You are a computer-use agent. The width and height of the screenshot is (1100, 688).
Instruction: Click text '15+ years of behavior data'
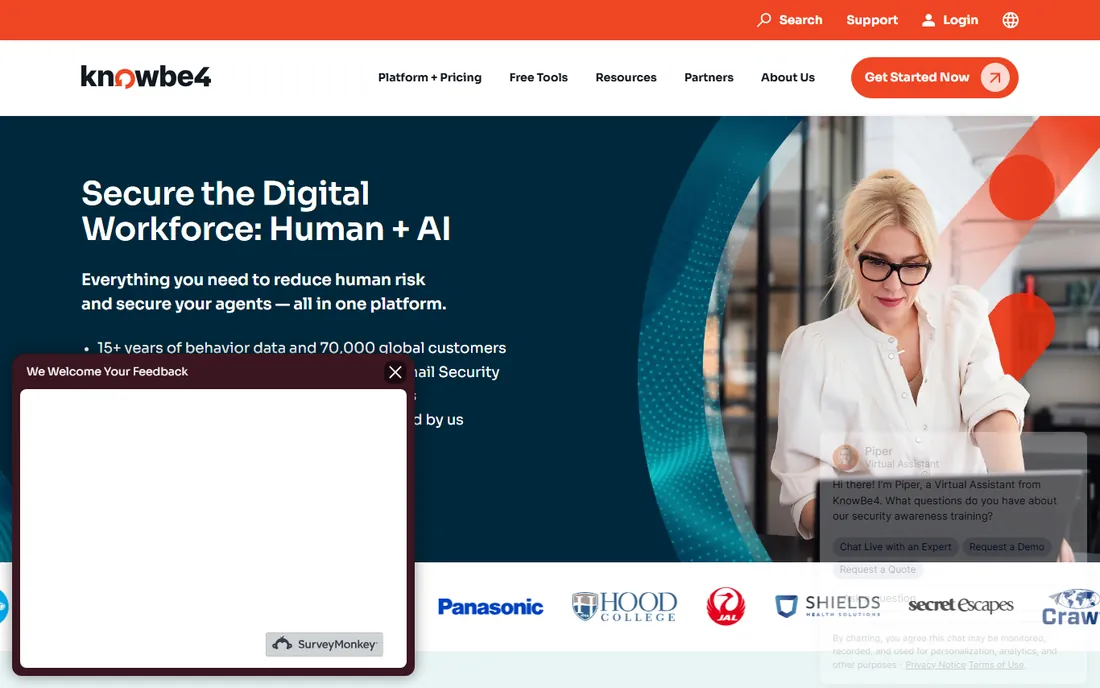click(x=206, y=348)
